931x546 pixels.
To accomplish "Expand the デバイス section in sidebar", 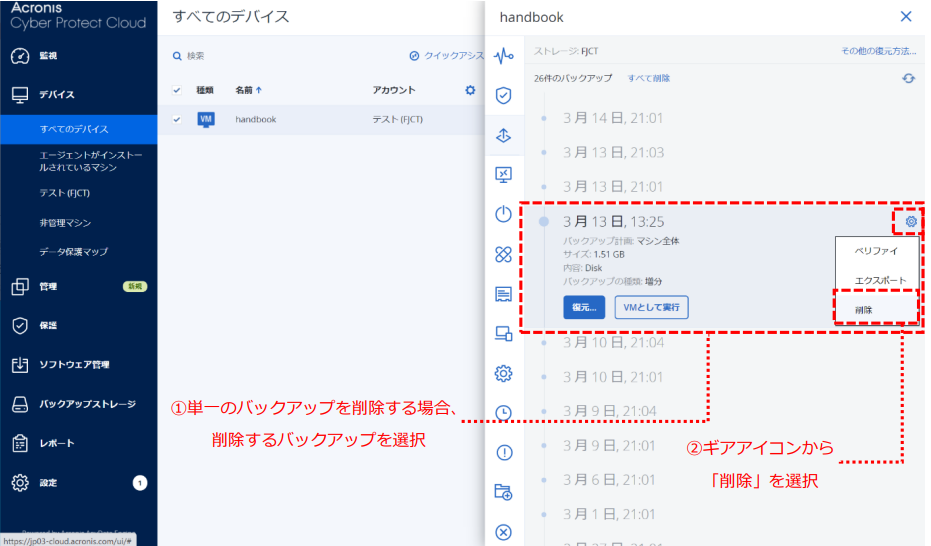I will click(57, 95).
